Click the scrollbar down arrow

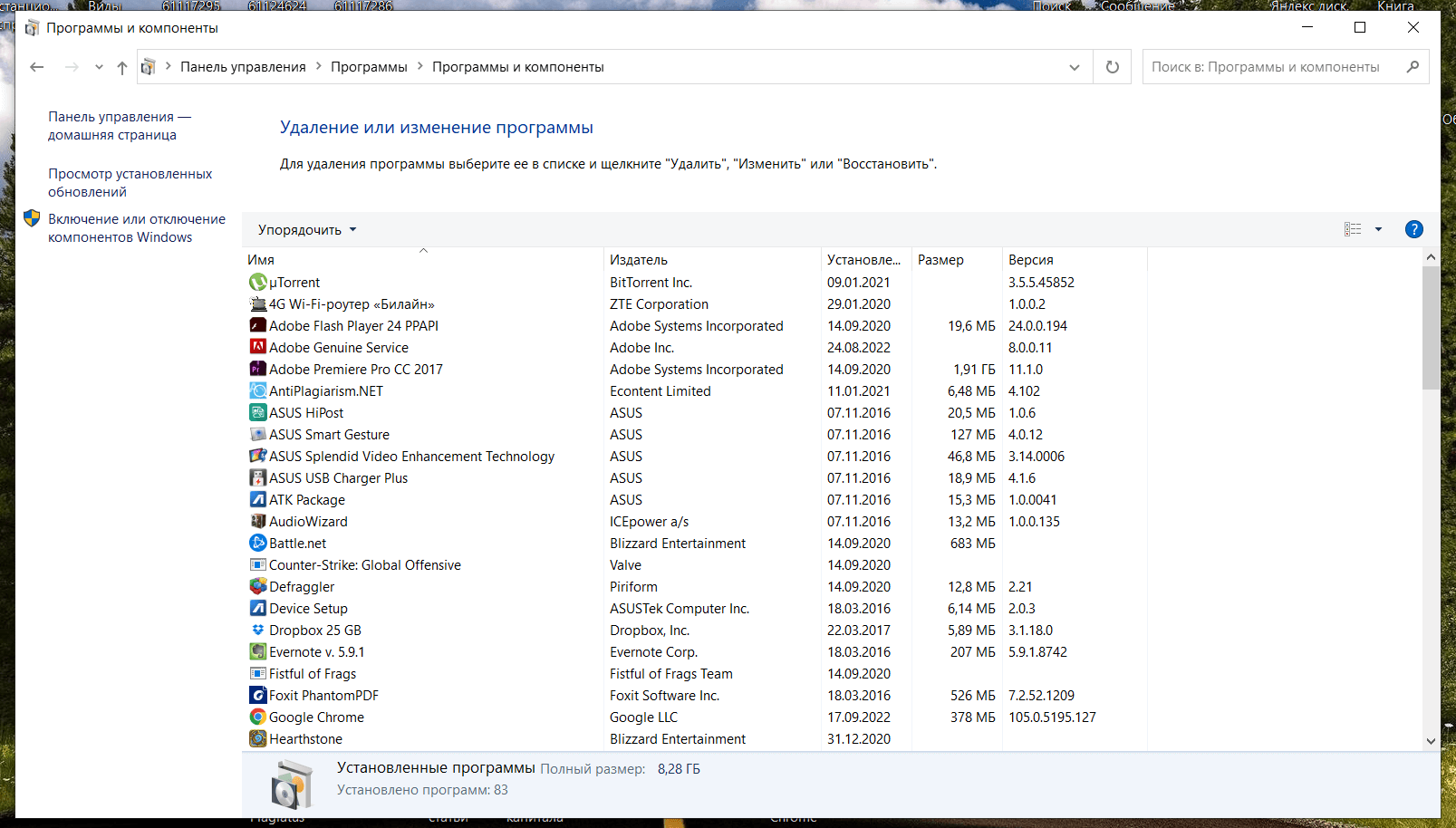click(x=1431, y=741)
